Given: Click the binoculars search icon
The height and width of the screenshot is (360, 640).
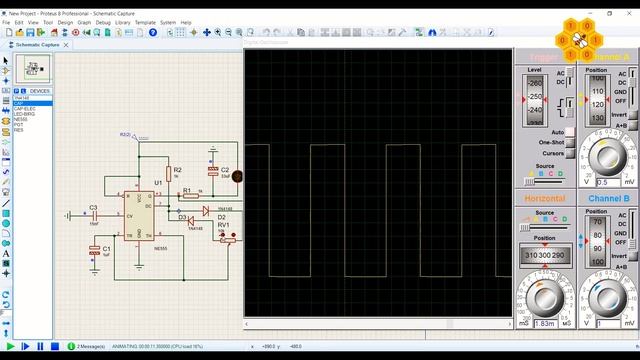Looking at the screenshot, I should tap(432, 32).
